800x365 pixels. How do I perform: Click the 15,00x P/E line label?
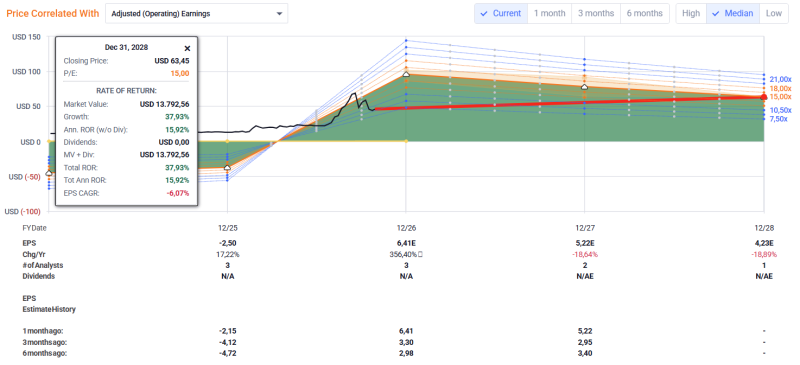(x=780, y=96)
